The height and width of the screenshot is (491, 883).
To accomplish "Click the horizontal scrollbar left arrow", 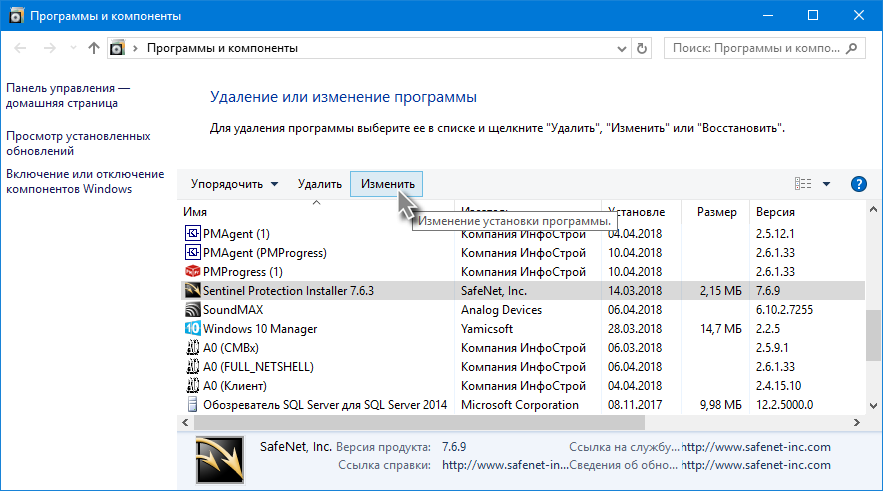I will coord(185,422).
